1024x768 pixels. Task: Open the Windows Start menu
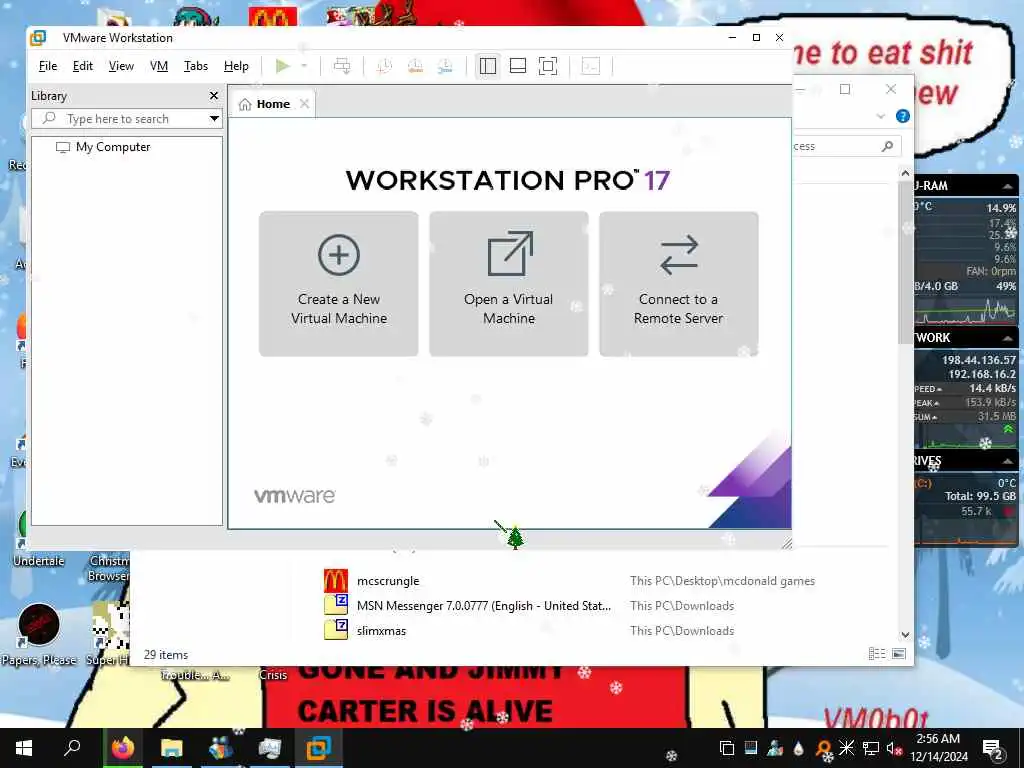(24, 748)
